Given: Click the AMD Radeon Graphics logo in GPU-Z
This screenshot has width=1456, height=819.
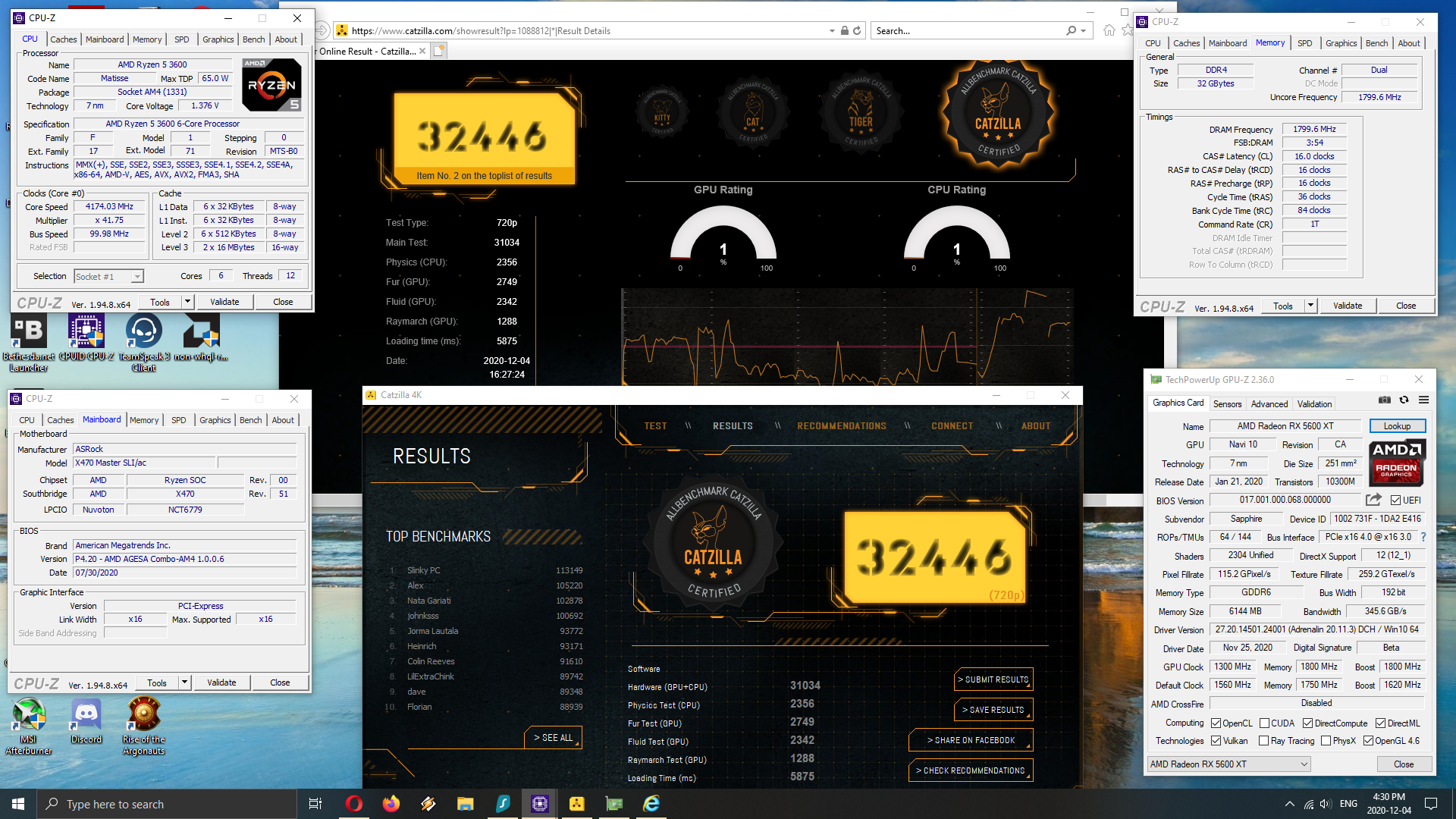Looking at the screenshot, I should point(1396,463).
